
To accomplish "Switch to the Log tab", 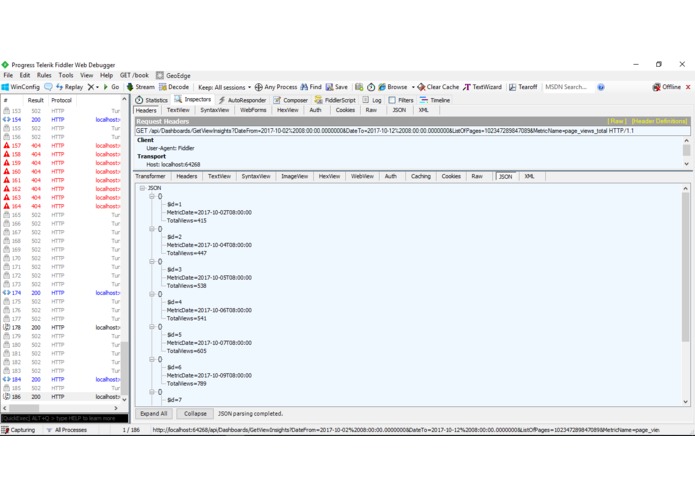I will (372, 100).
